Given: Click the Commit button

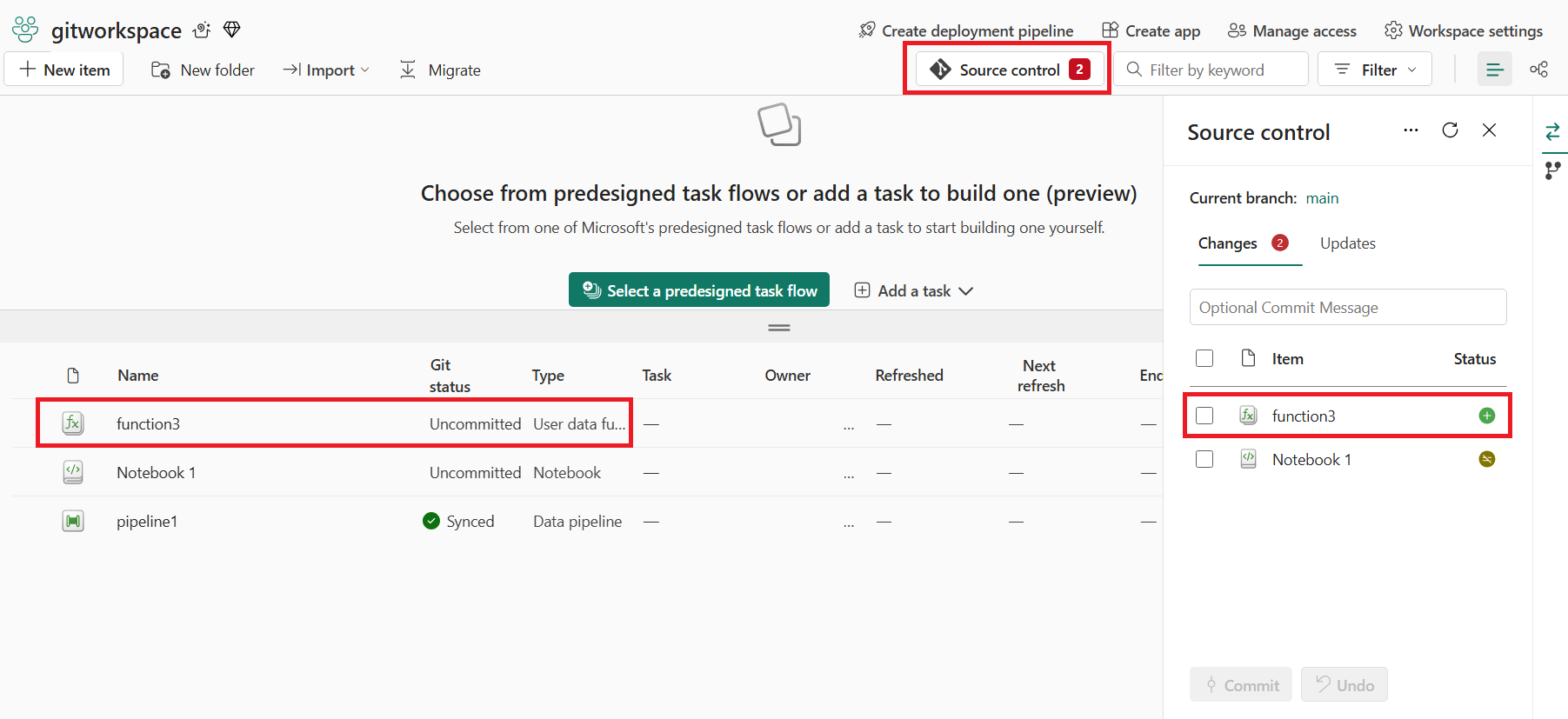Looking at the screenshot, I should pos(1241,684).
